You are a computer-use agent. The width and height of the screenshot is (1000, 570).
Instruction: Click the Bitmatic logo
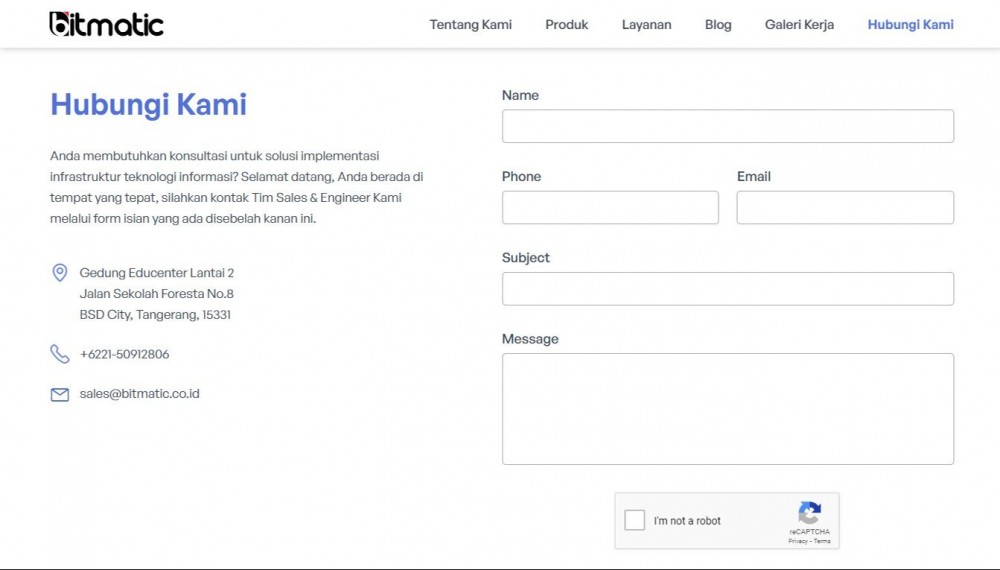coord(107,24)
